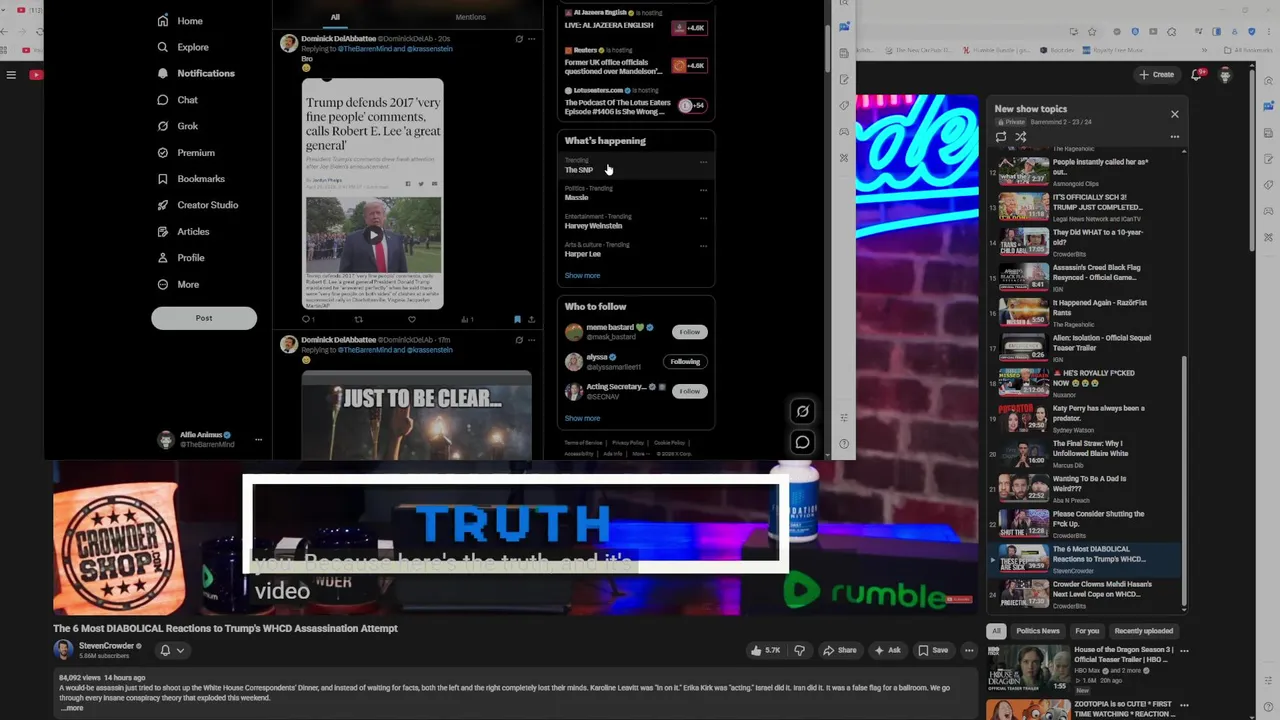Open the Harvey Weinstein trending topic
1280x720 pixels.
click(593, 225)
